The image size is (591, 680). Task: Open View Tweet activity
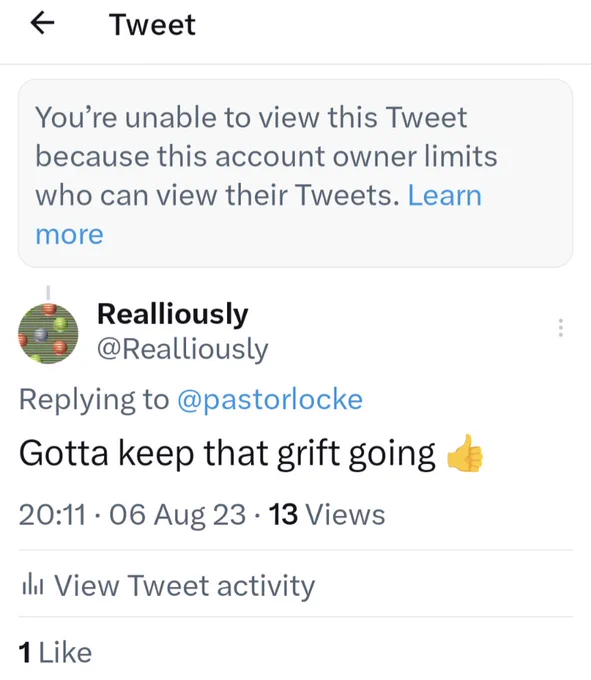[168, 585]
